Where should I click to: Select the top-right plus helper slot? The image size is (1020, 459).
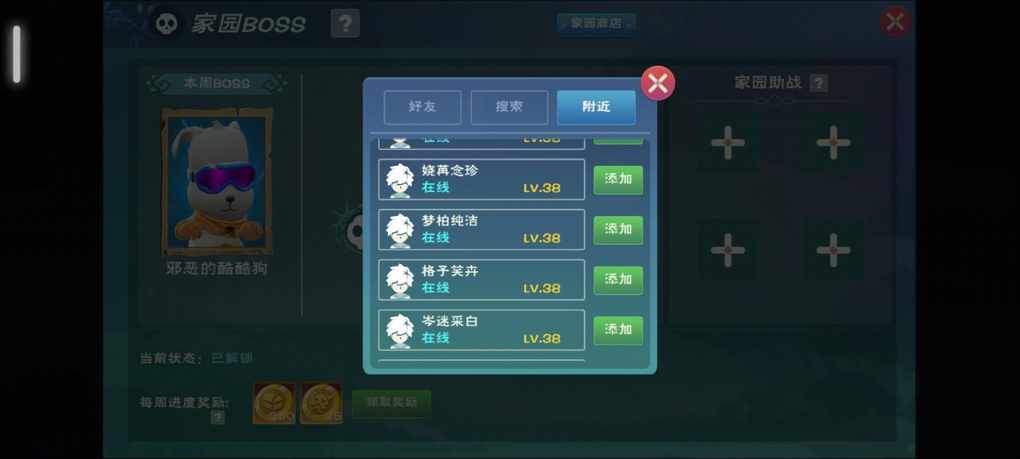pyautogui.click(x=833, y=142)
